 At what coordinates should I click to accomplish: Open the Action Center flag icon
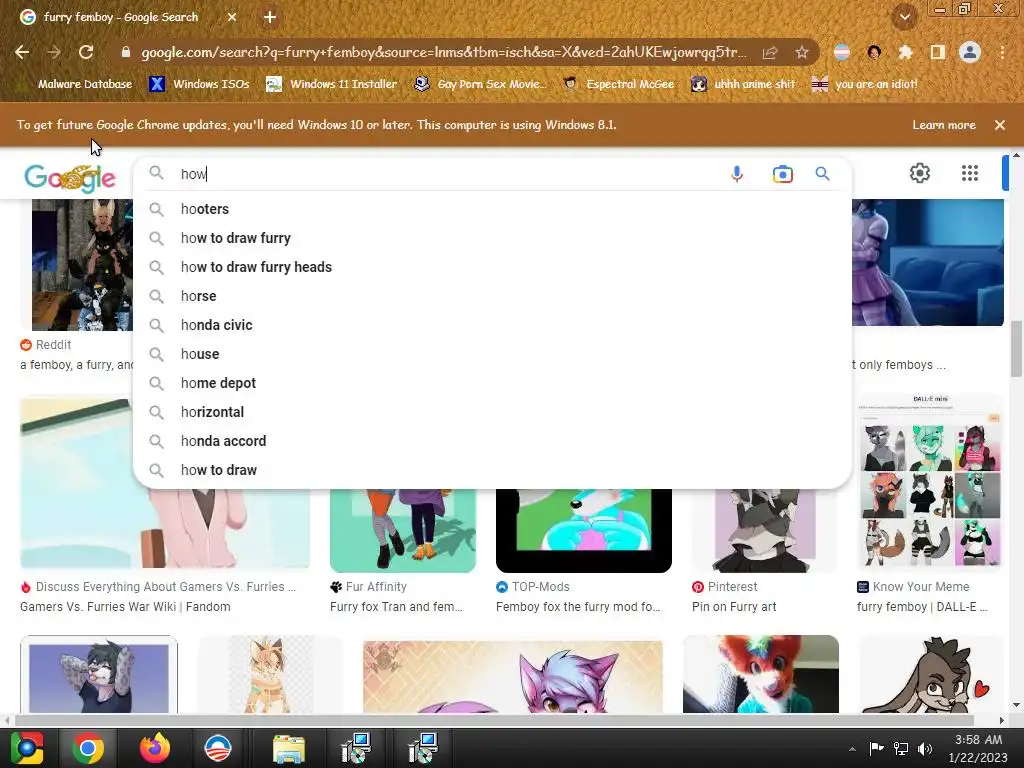876,748
